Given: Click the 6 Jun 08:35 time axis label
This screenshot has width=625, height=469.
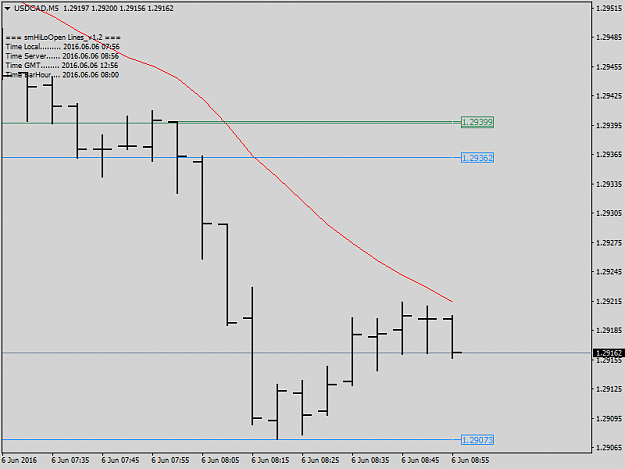Looking at the screenshot, I should 370,460.
